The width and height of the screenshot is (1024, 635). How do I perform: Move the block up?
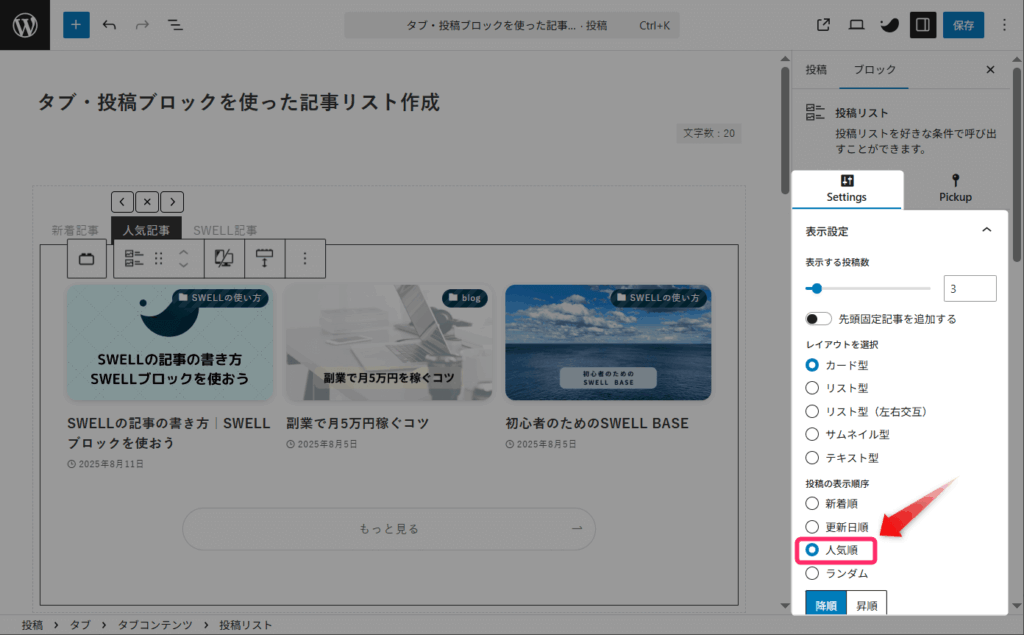point(184,252)
